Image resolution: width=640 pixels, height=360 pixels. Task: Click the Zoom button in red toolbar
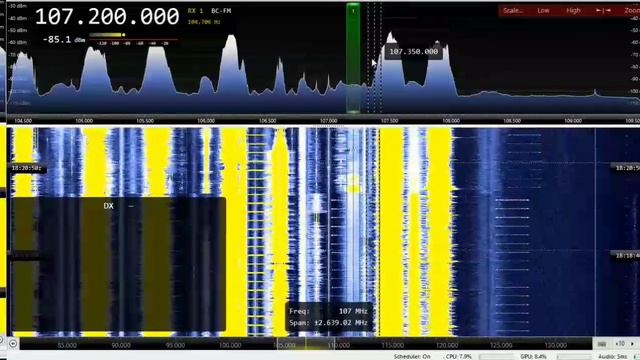(632, 11)
